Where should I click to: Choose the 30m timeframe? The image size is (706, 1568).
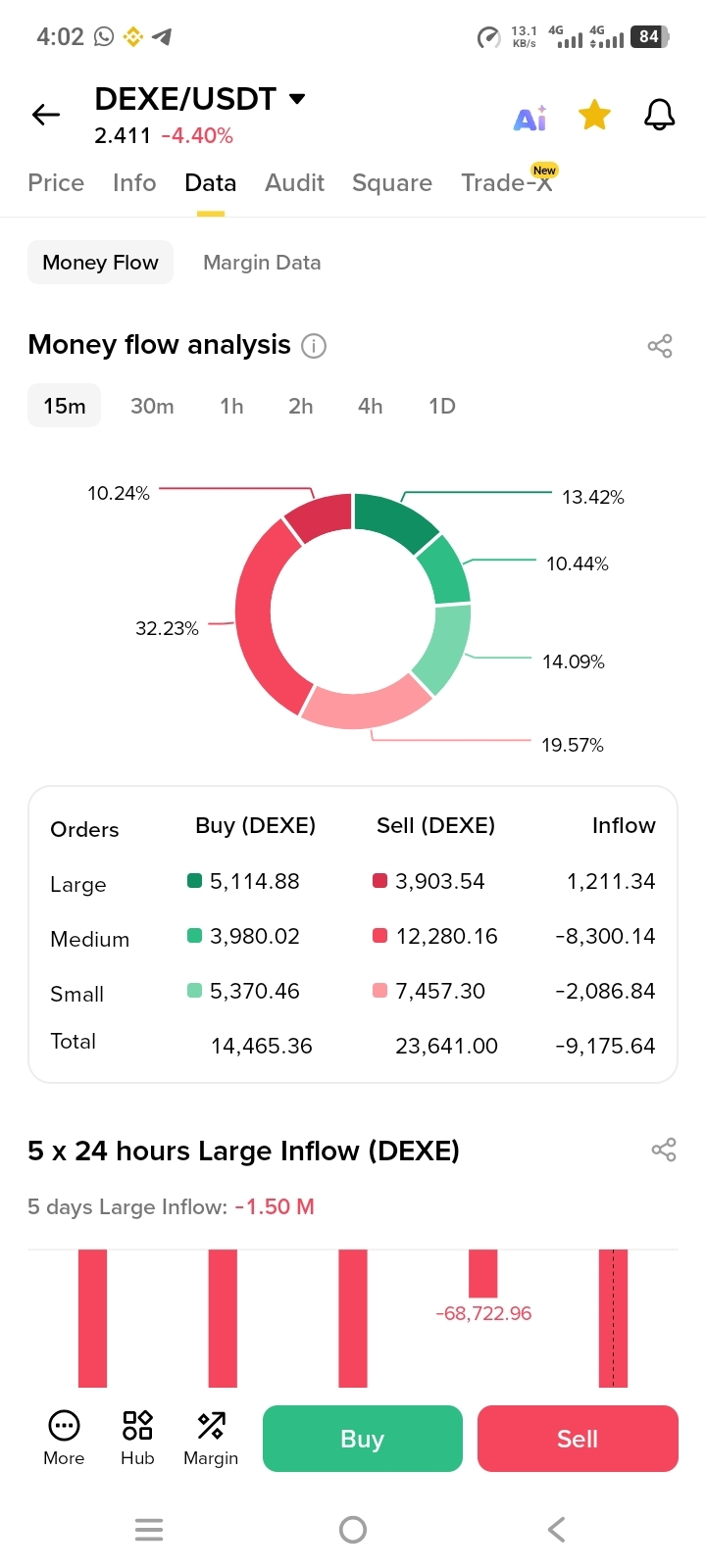(x=152, y=406)
